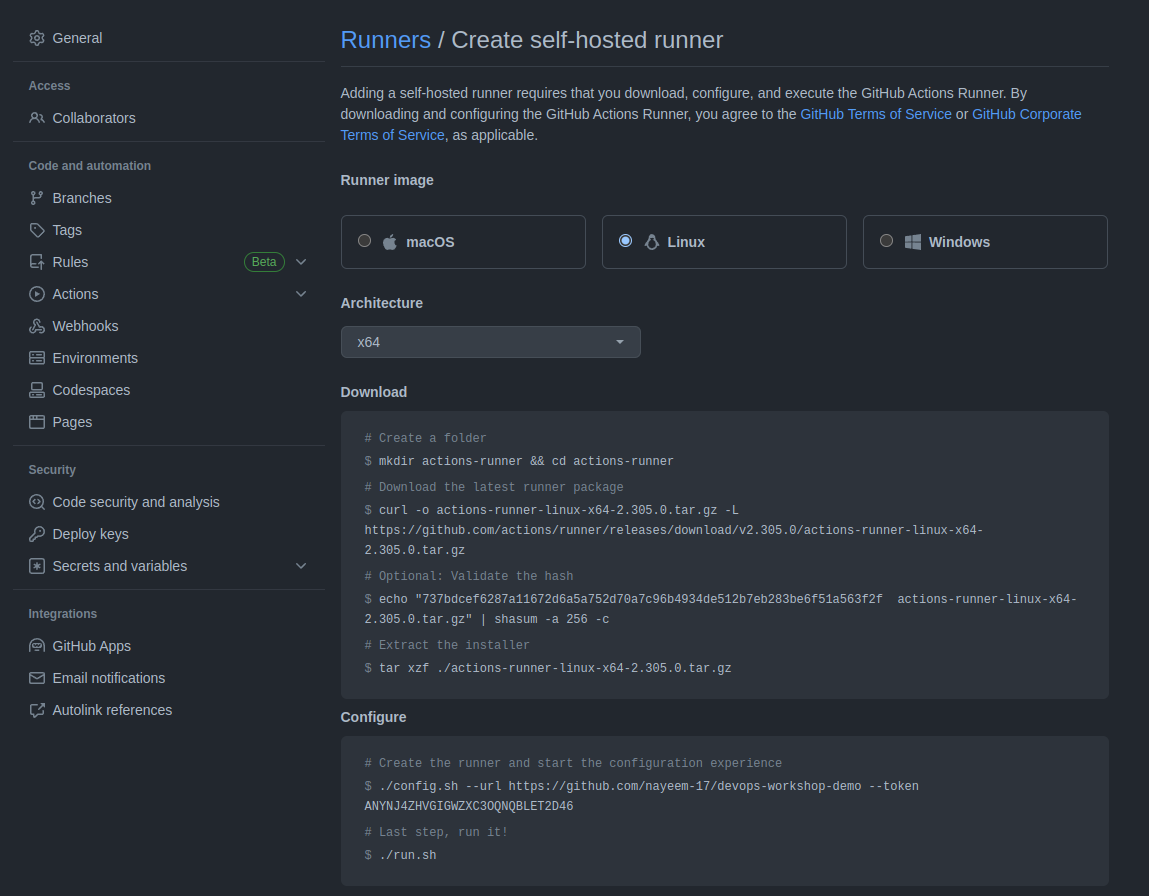Open the Architecture x64 dropdown
Screen dimensions: 1149x896
[490, 342]
